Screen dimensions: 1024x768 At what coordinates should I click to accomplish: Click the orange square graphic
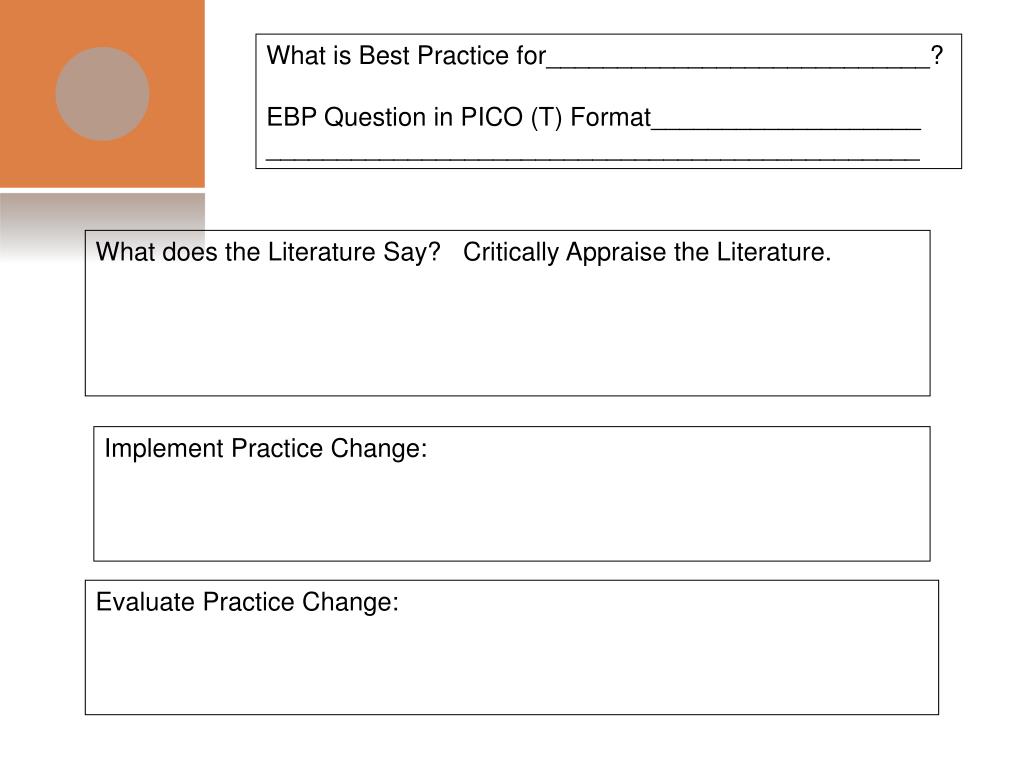pos(102,93)
